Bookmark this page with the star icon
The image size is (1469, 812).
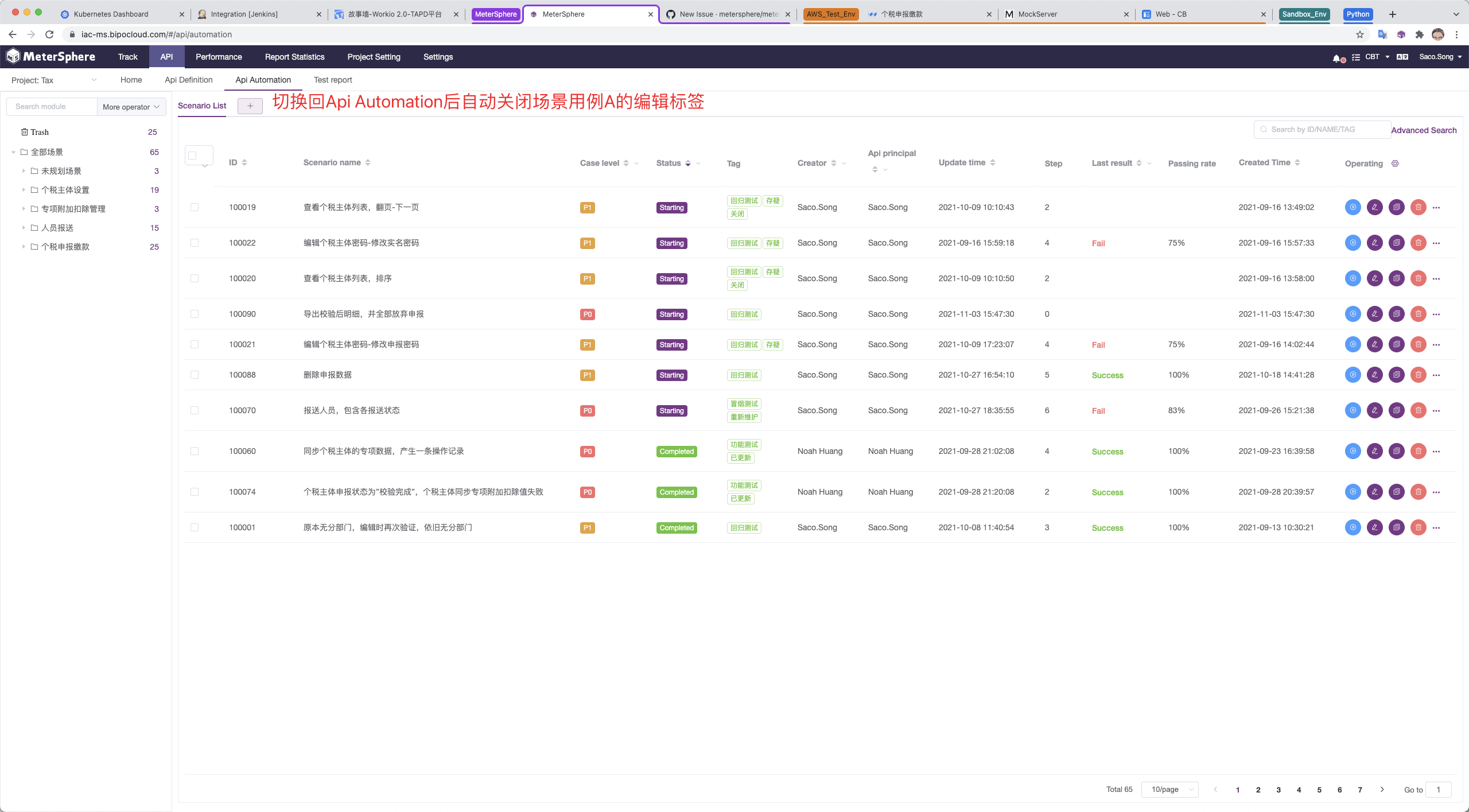(x=1359, y=34)
